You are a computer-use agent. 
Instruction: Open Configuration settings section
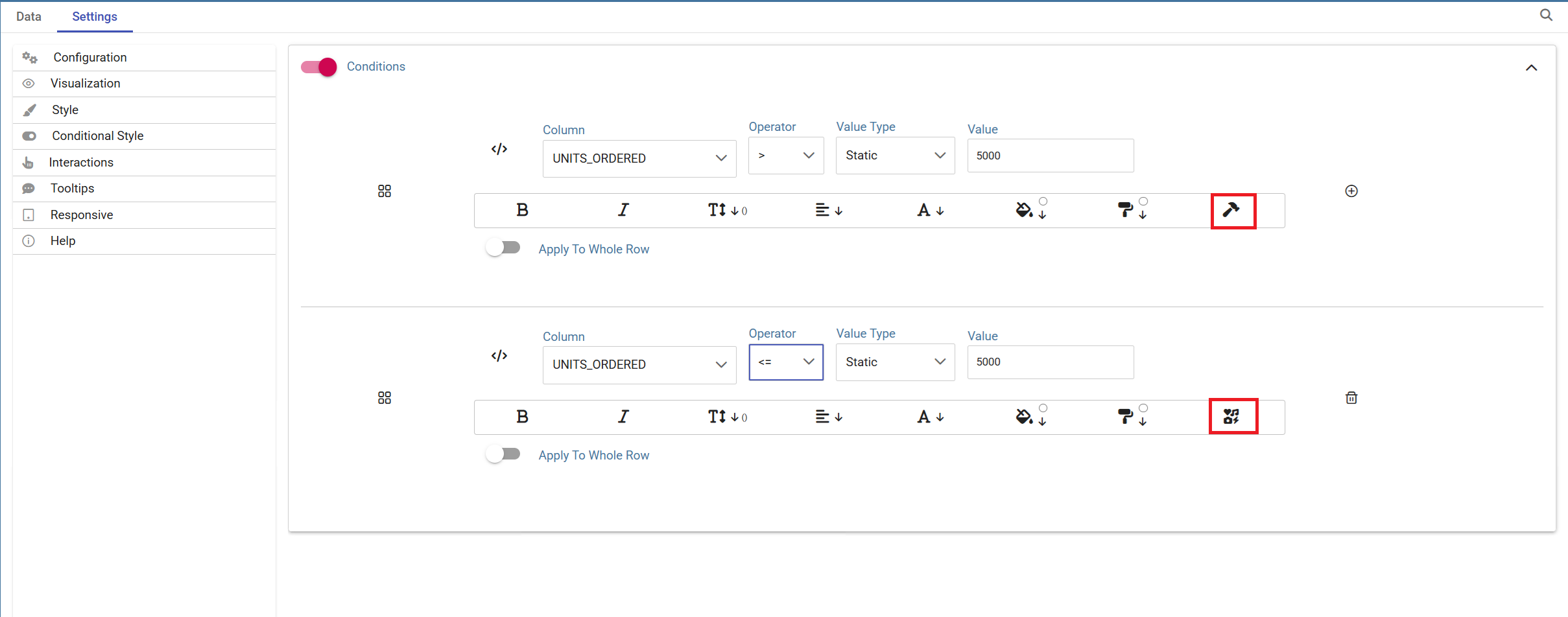(x=144, y=58)
